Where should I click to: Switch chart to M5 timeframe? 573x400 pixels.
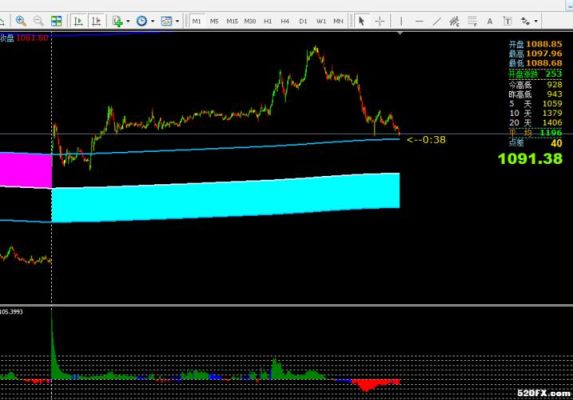[x=214, y=21]
